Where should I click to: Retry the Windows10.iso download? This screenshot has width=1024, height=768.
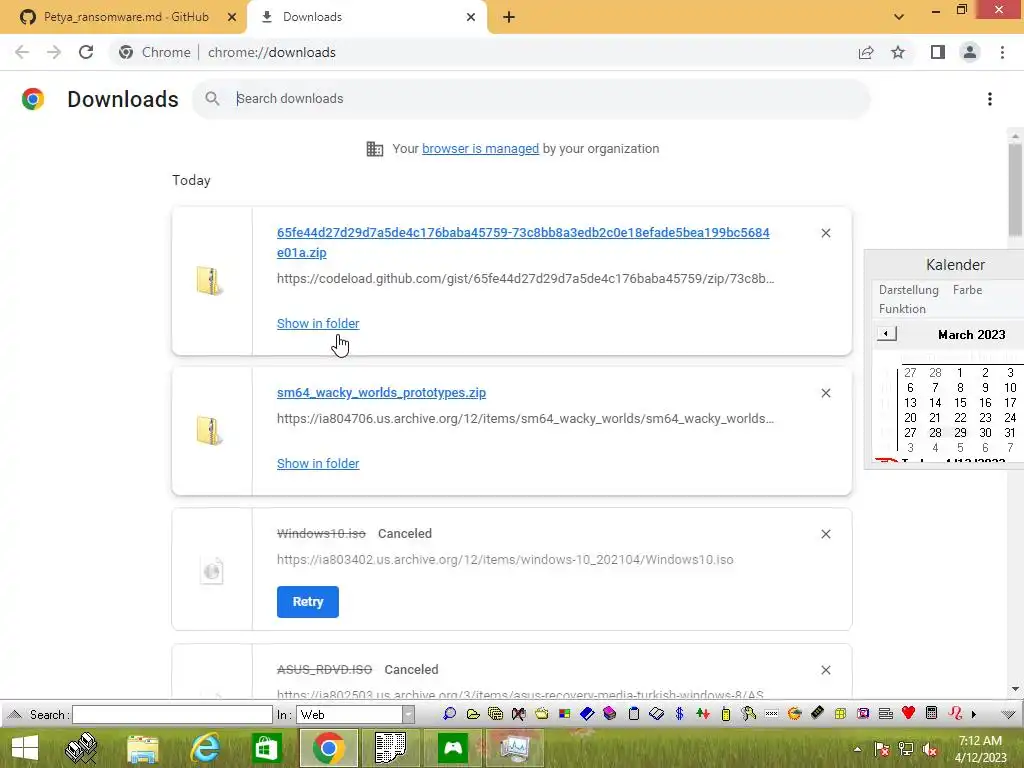tap(308, 601)
